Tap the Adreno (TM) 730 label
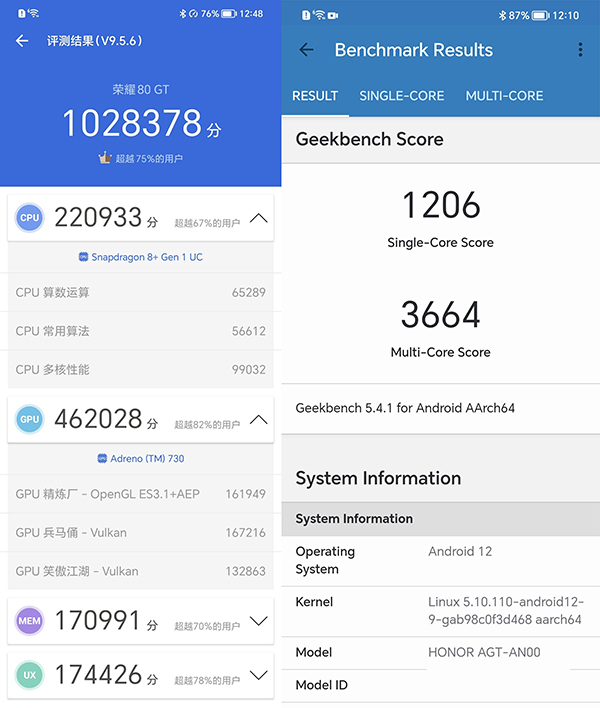The width and height of the screenshot is (600, 708). tap(141, 459)
